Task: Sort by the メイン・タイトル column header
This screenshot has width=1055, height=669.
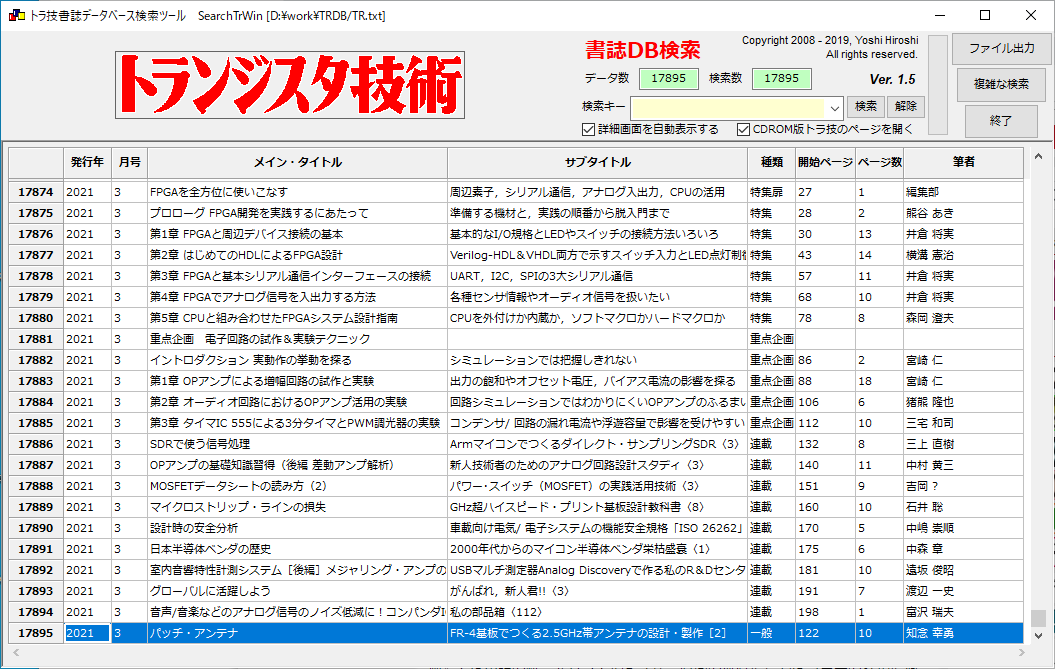Action: click(297, 162)
